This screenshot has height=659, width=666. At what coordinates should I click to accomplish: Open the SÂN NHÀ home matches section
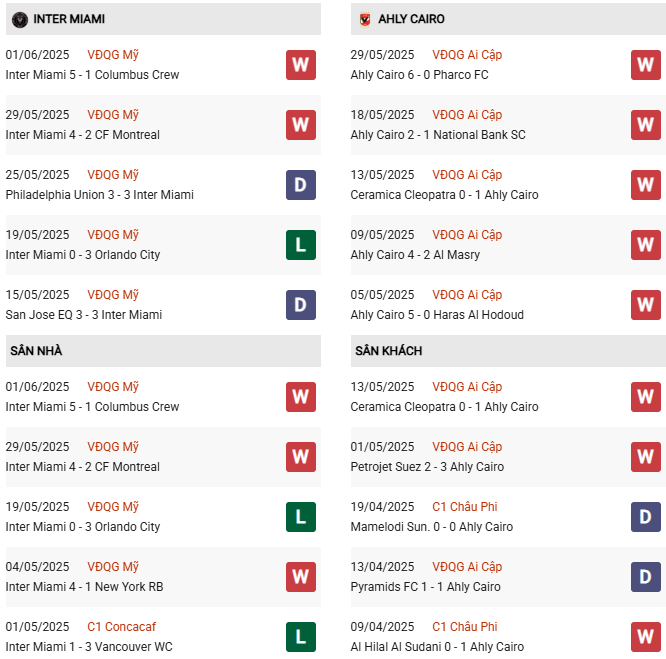pyautogui.click(x=36, y=351)
